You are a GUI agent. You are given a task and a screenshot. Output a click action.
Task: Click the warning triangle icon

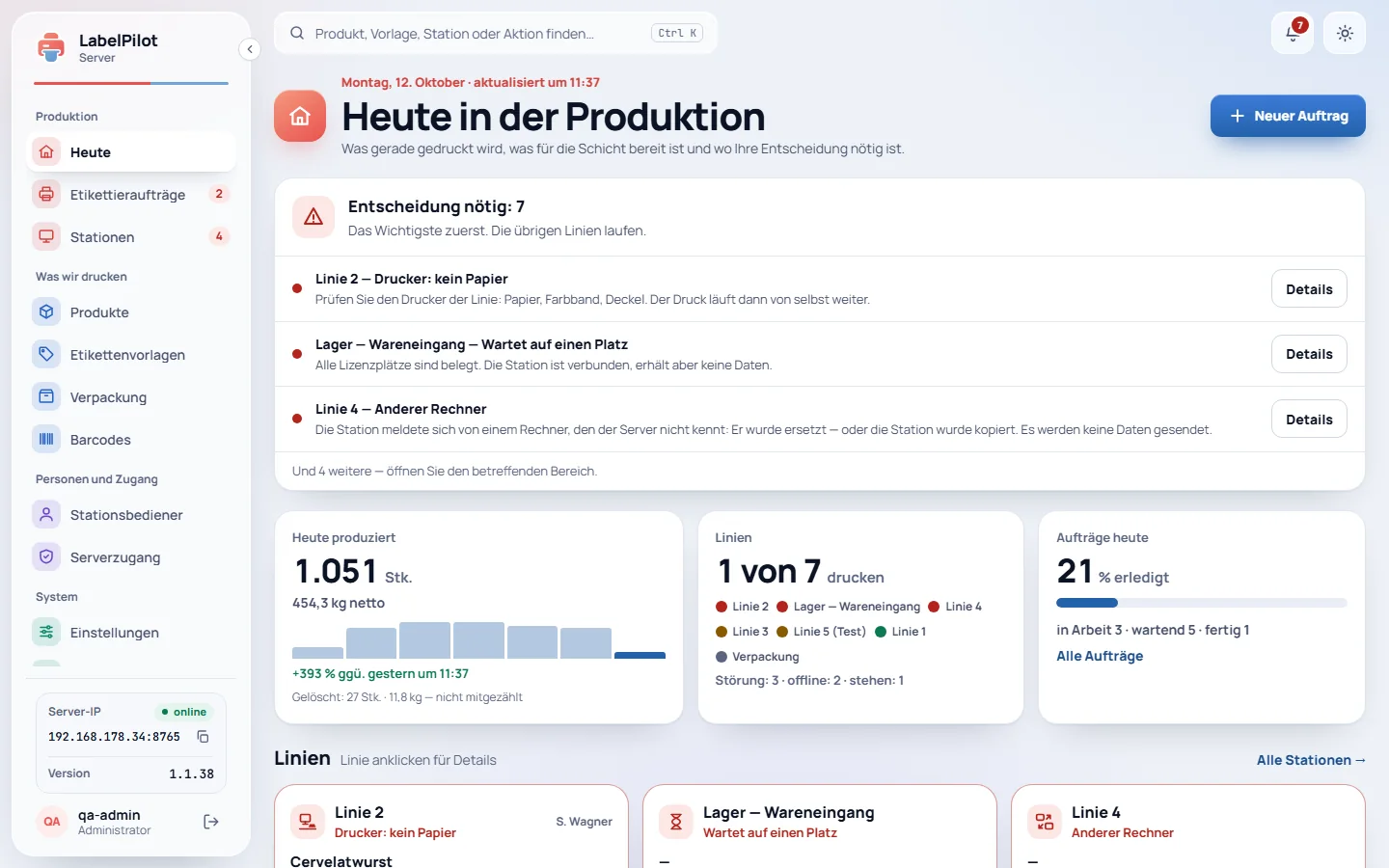tap(313, 217)
